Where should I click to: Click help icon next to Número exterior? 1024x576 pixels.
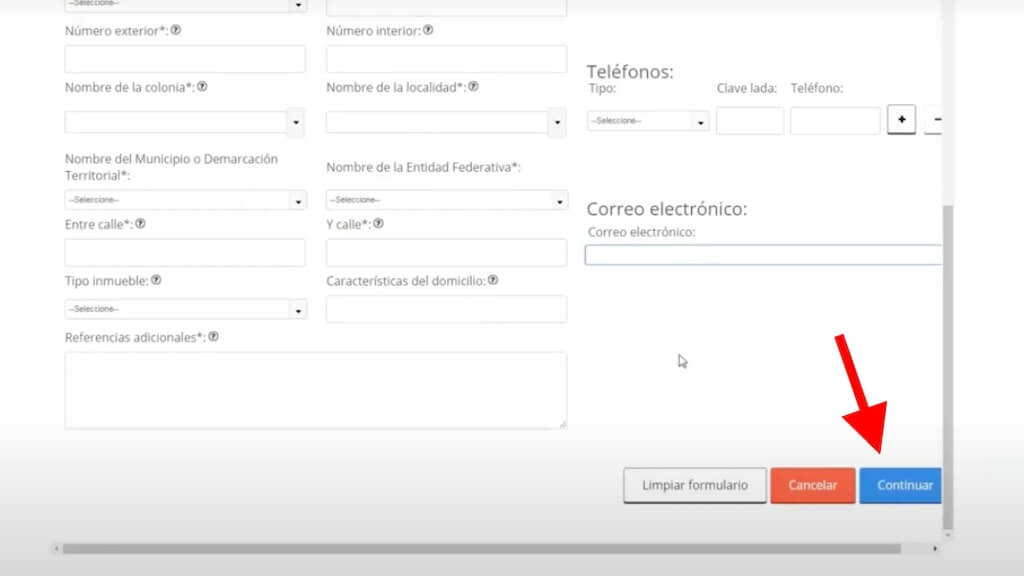(x=176, y=30)
